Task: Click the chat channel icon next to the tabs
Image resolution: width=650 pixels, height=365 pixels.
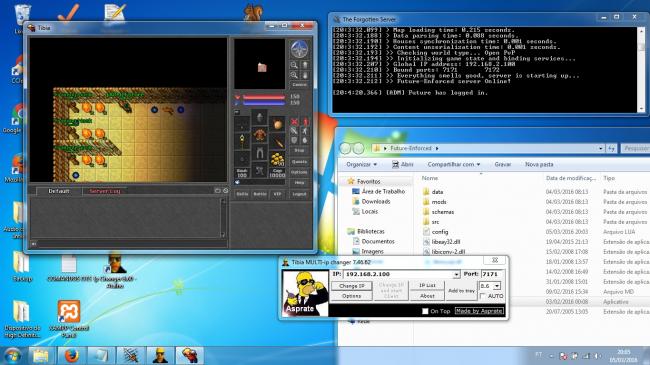Action: click(218, 191)
